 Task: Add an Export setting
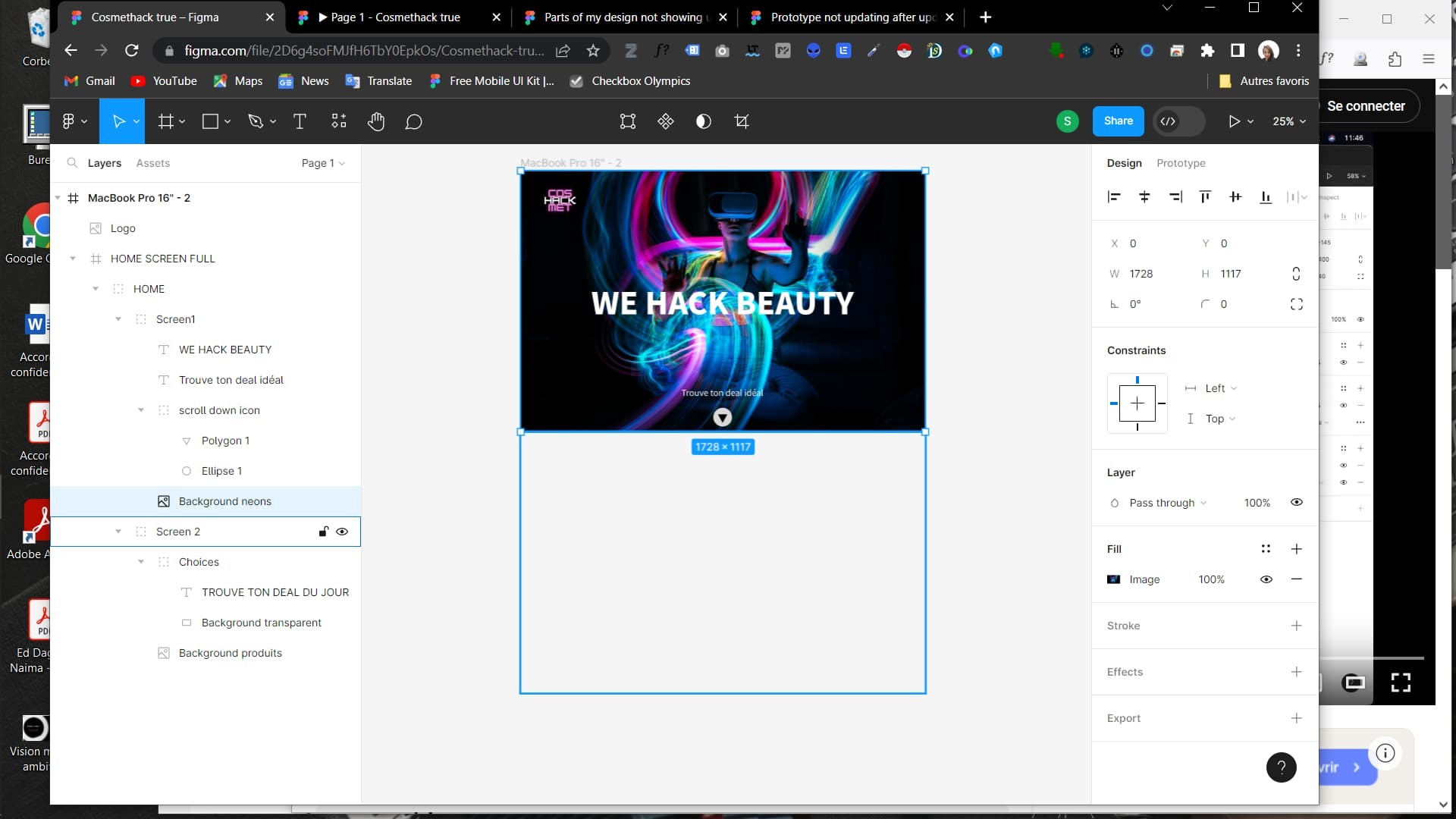[1297, 718]
